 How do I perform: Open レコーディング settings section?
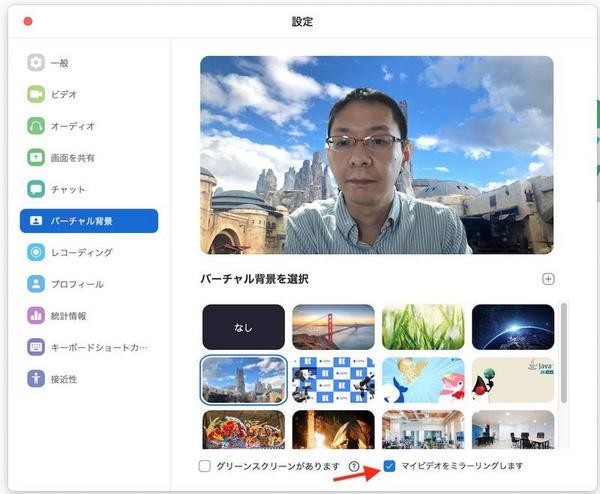click(82, 253)
